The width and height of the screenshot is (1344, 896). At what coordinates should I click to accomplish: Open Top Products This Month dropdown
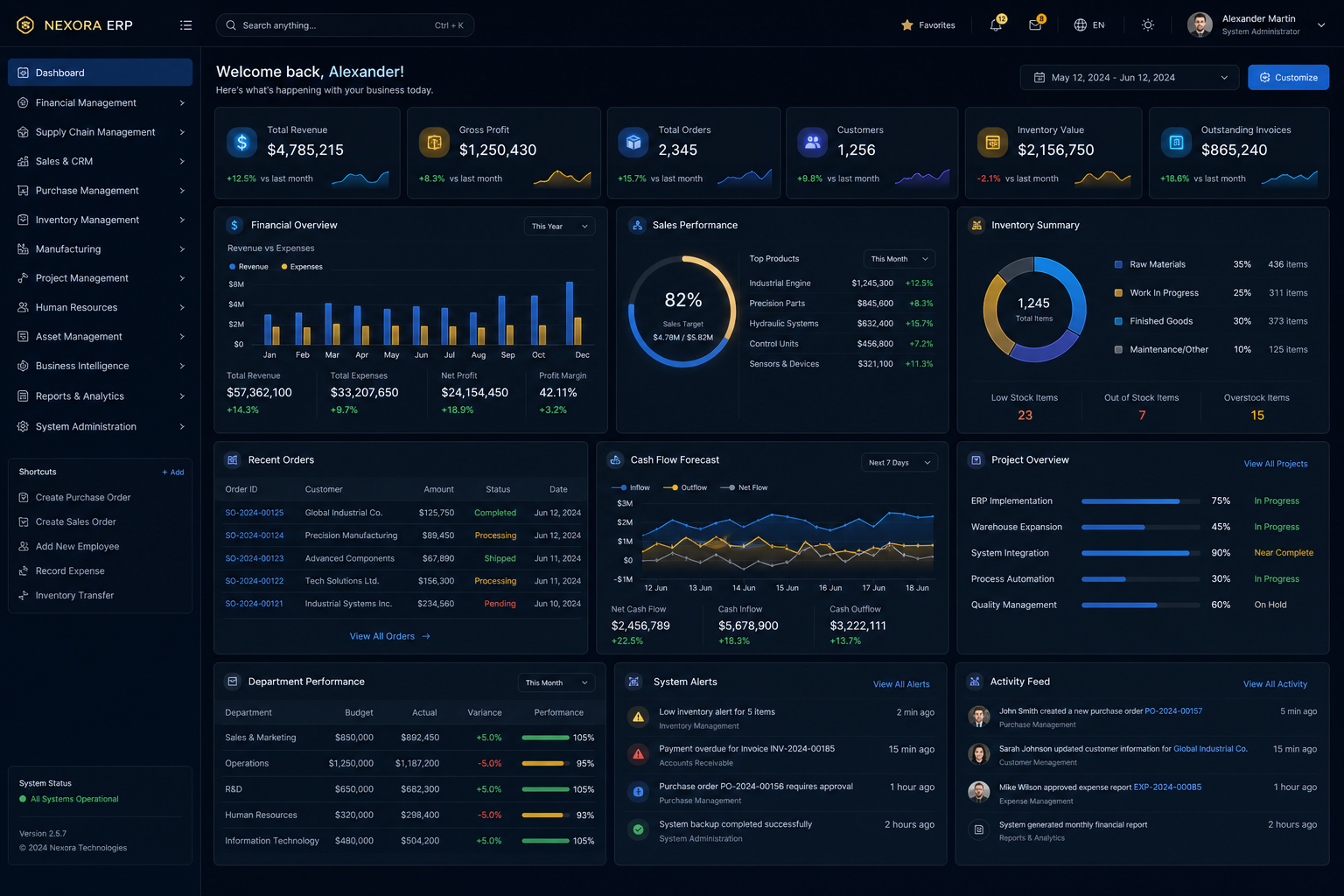[899, 259]
